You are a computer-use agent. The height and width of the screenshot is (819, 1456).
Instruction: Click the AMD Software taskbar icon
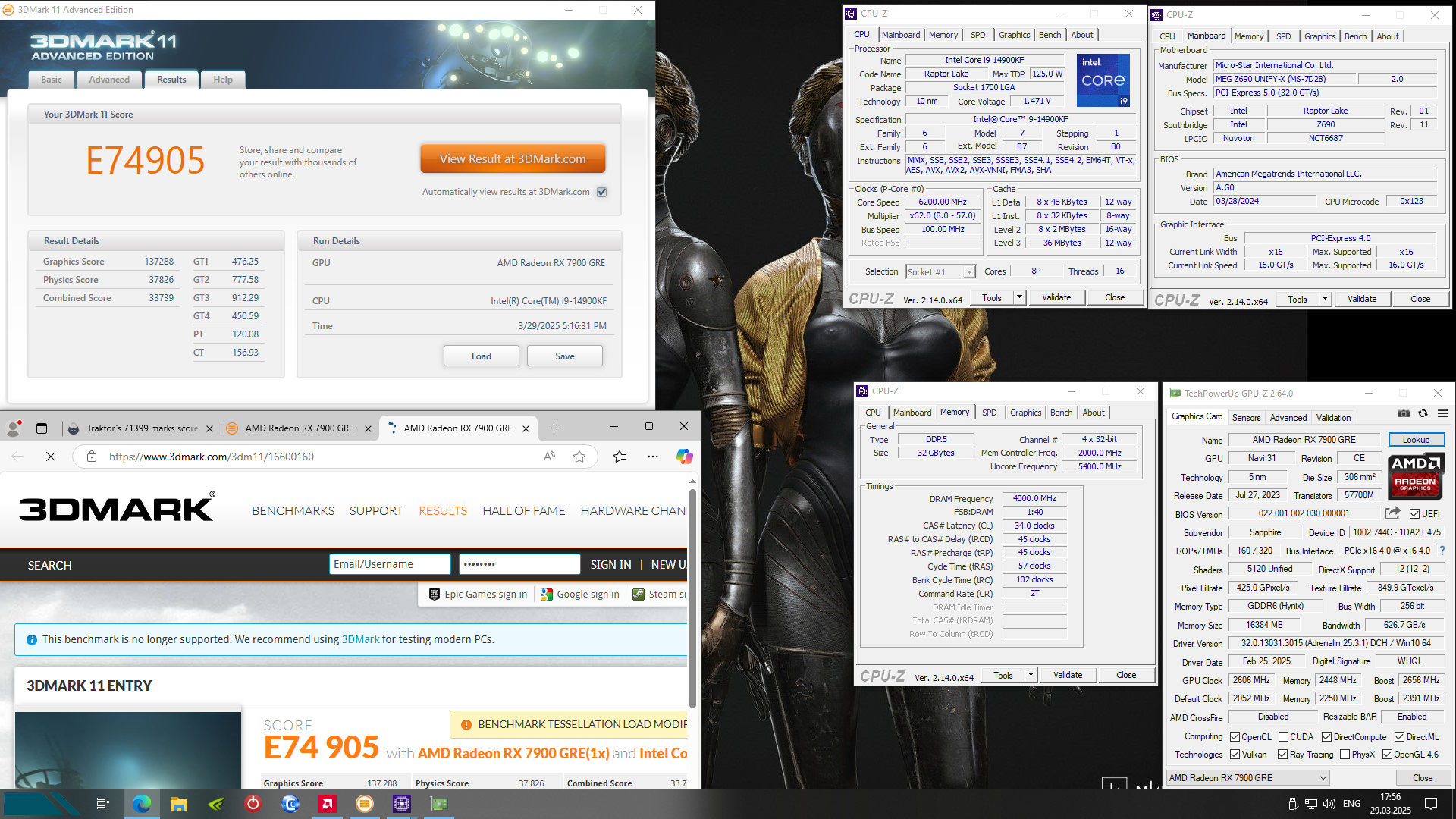(x=328, y=804)
